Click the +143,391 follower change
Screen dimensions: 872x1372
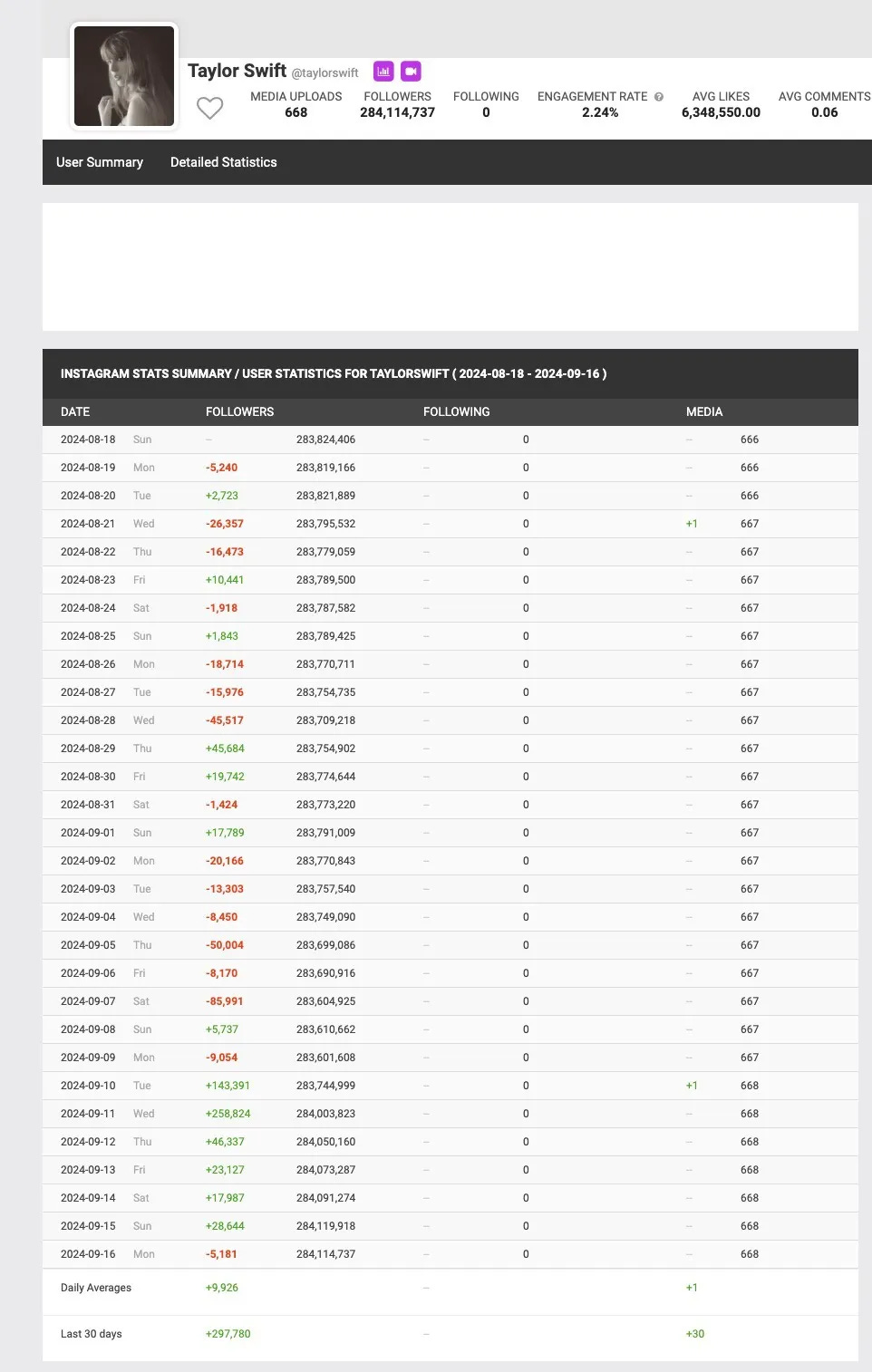pyautogui.click(x=228, y=1086)
